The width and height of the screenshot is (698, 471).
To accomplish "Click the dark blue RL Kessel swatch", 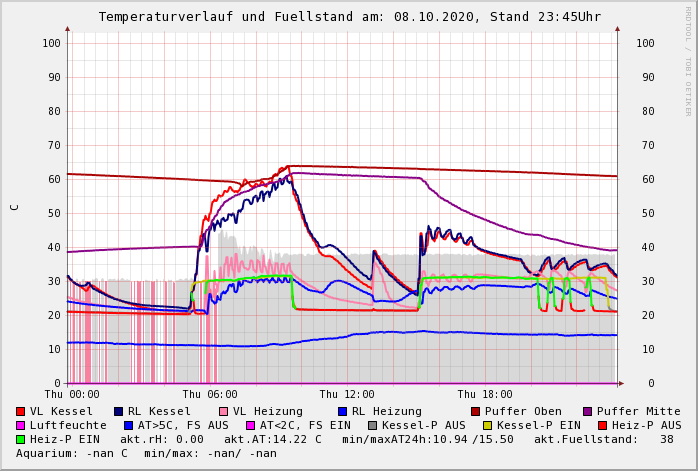I will pos(119,411).
